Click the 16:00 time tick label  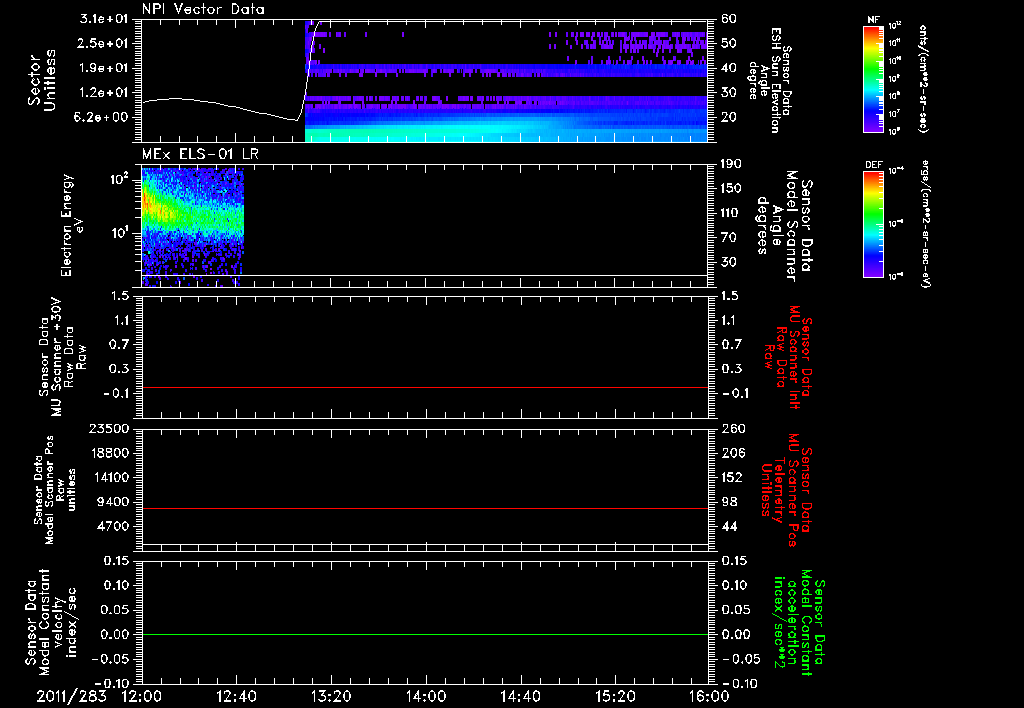tap(709, 696)
